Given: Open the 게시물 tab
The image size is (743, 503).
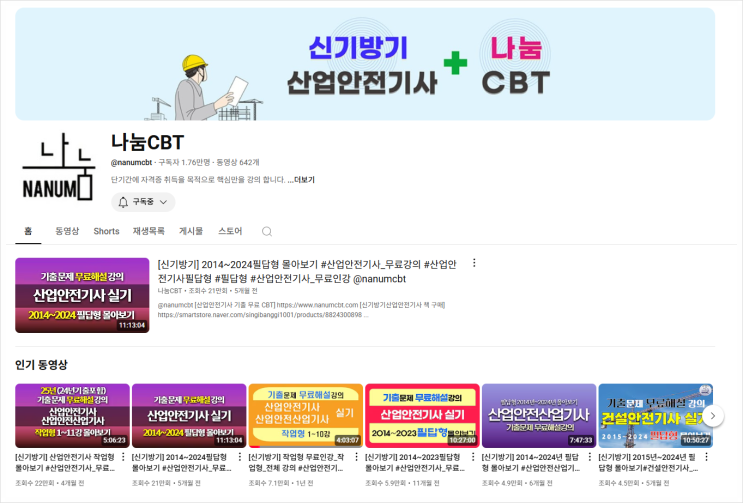Looking at the screenshot, I should coord(191,231).
